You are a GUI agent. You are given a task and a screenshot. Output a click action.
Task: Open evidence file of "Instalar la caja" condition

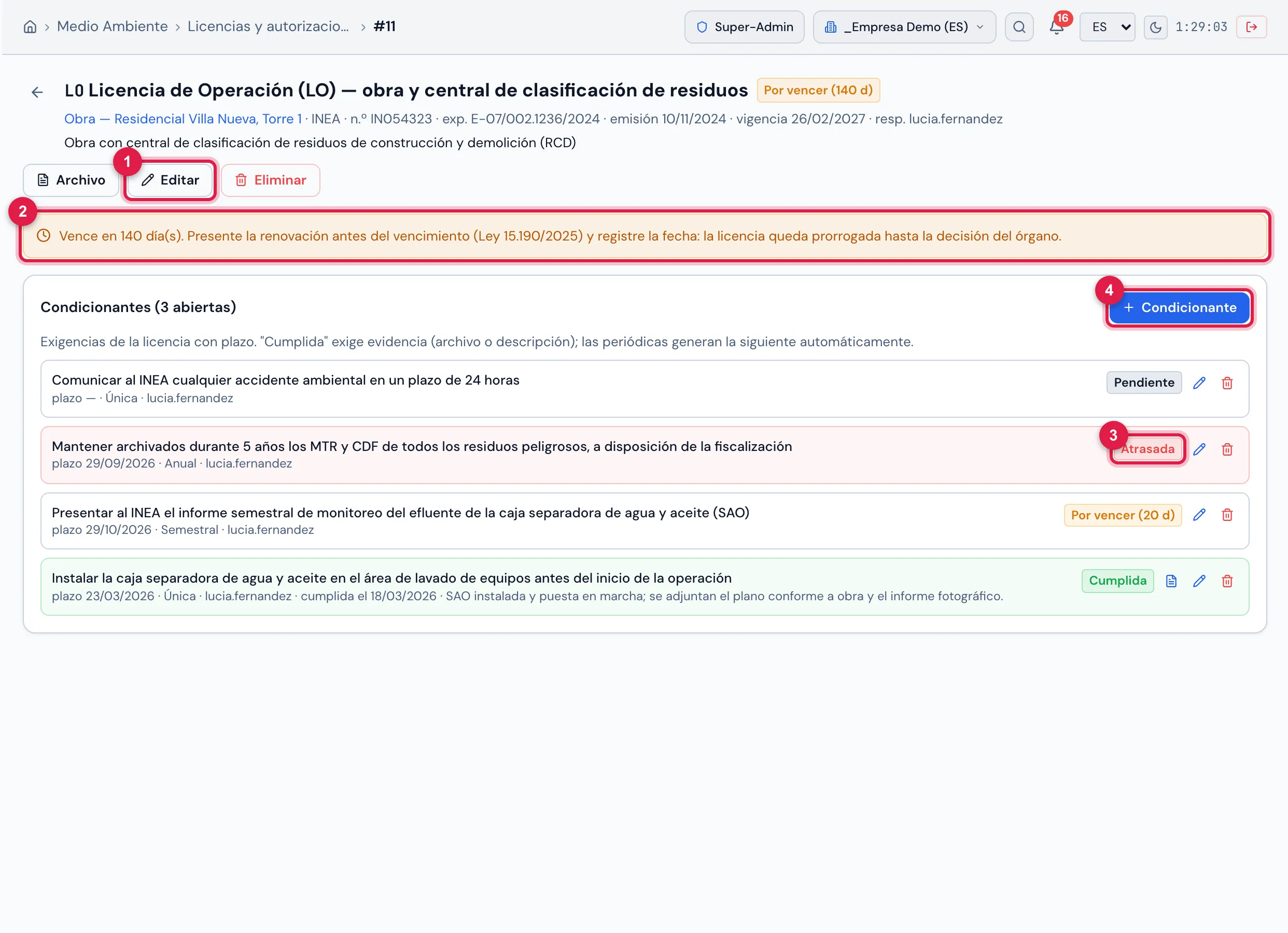coord(1171,581)
